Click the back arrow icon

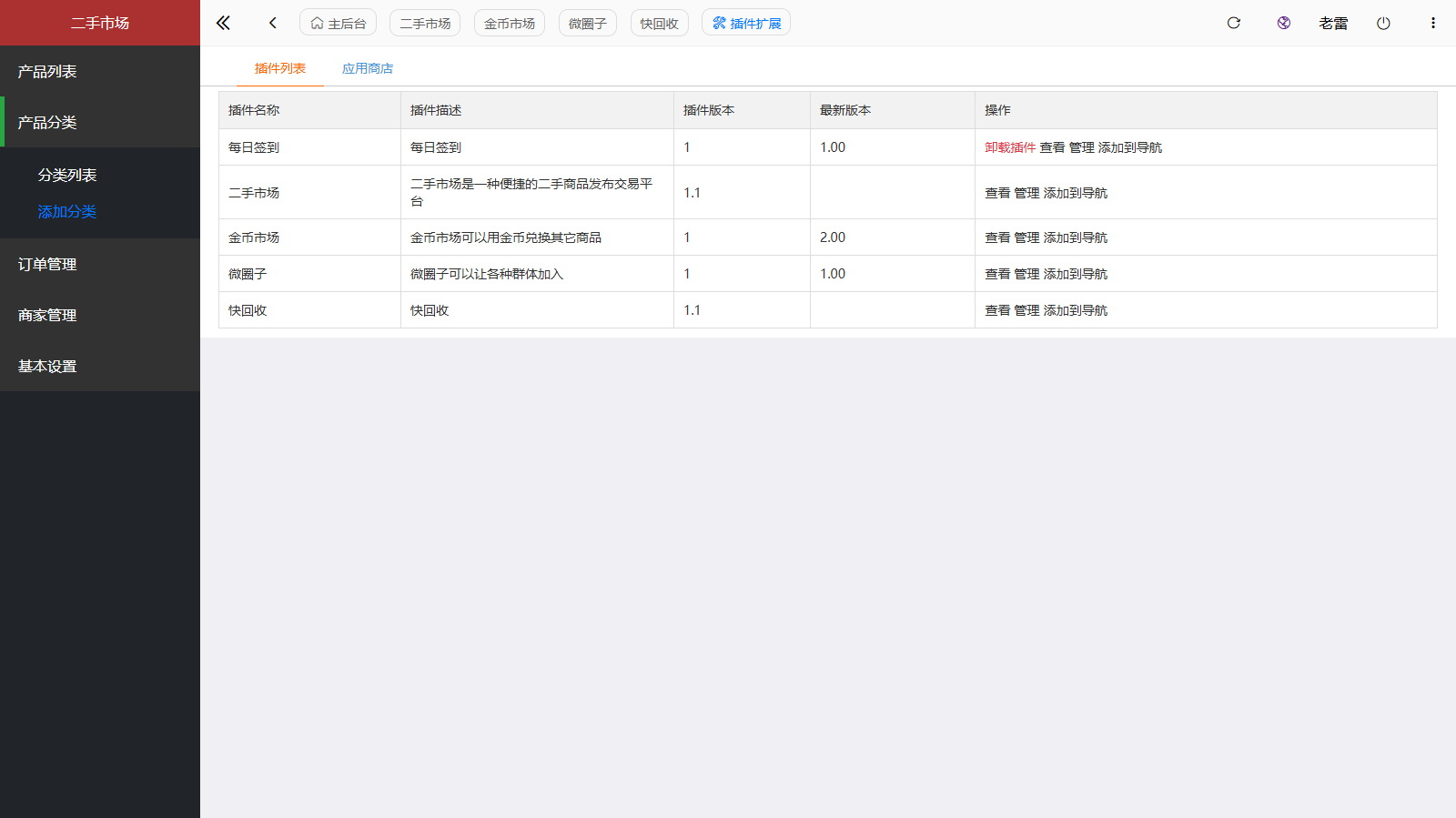coord(272,23)
